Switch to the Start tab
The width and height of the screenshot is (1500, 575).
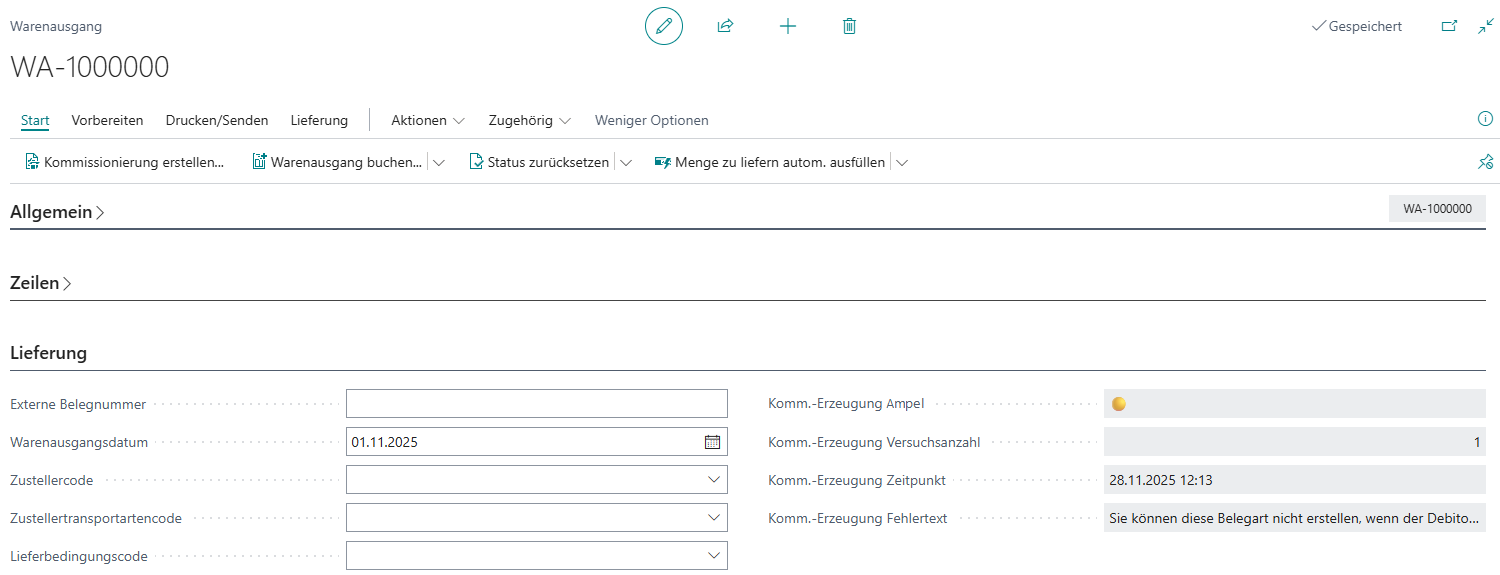tap(35, 120)
